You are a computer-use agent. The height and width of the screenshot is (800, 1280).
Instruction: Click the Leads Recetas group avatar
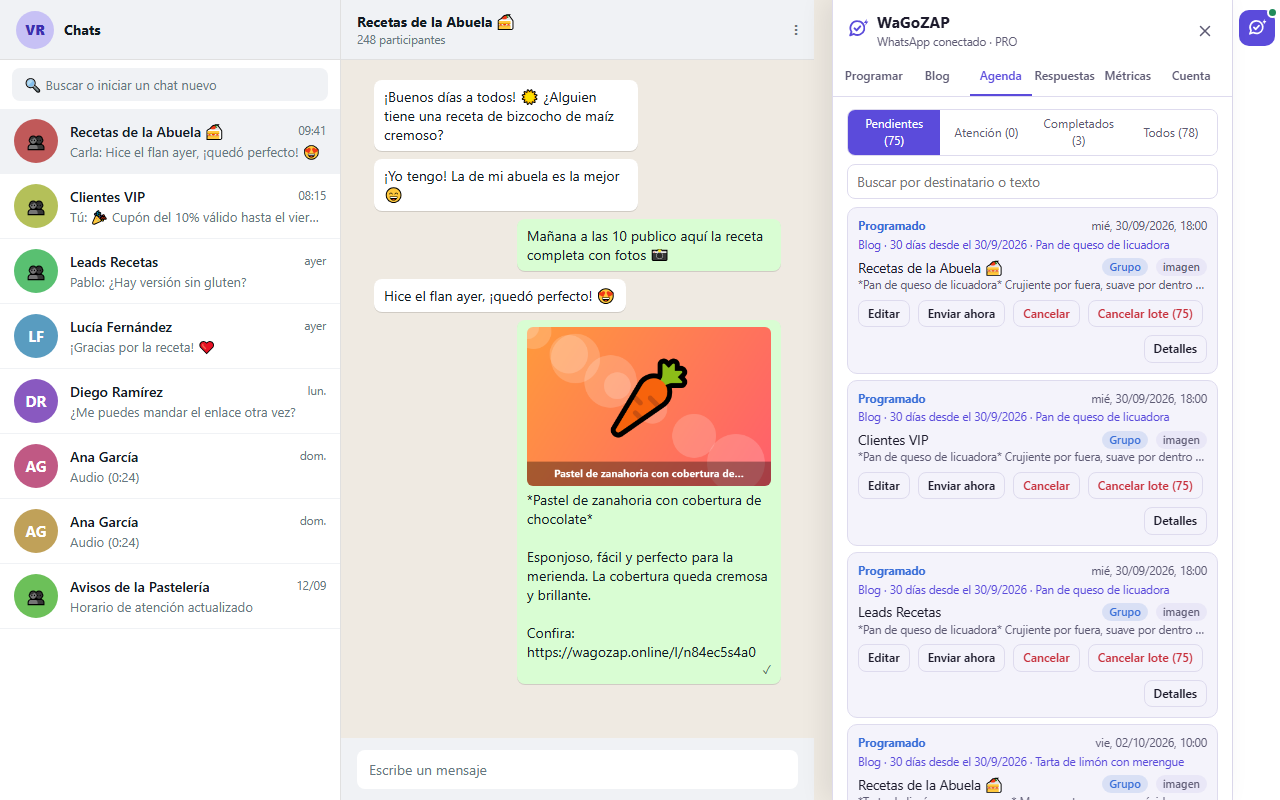(36, 271)
